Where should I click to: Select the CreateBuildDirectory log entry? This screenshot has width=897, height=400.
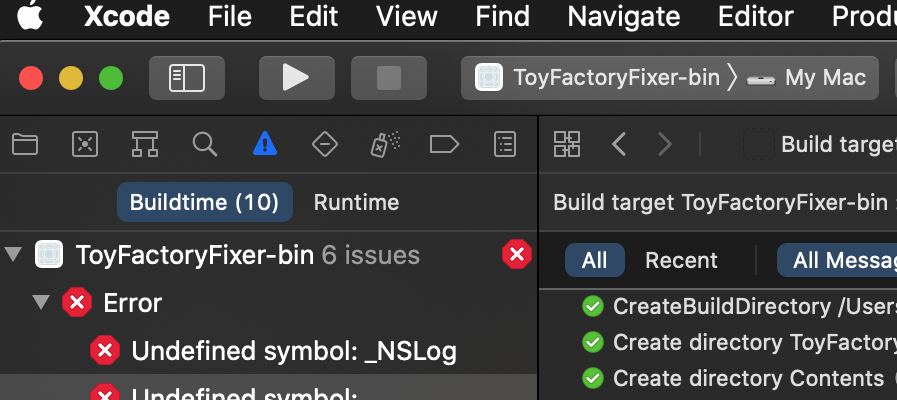coord(739,306)
